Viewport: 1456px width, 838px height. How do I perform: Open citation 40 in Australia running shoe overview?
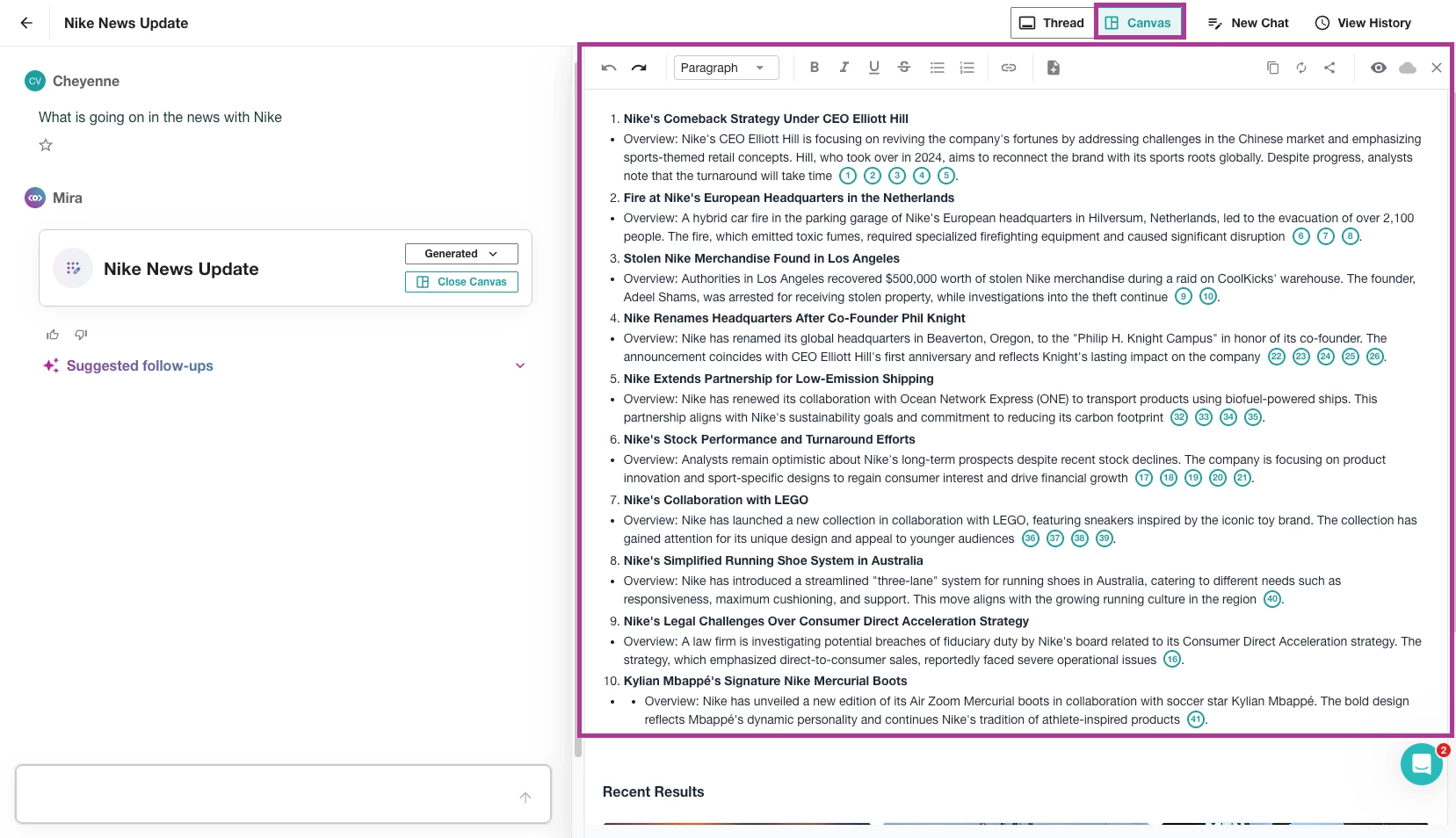pyautogui.click(x=1272, y=599)
